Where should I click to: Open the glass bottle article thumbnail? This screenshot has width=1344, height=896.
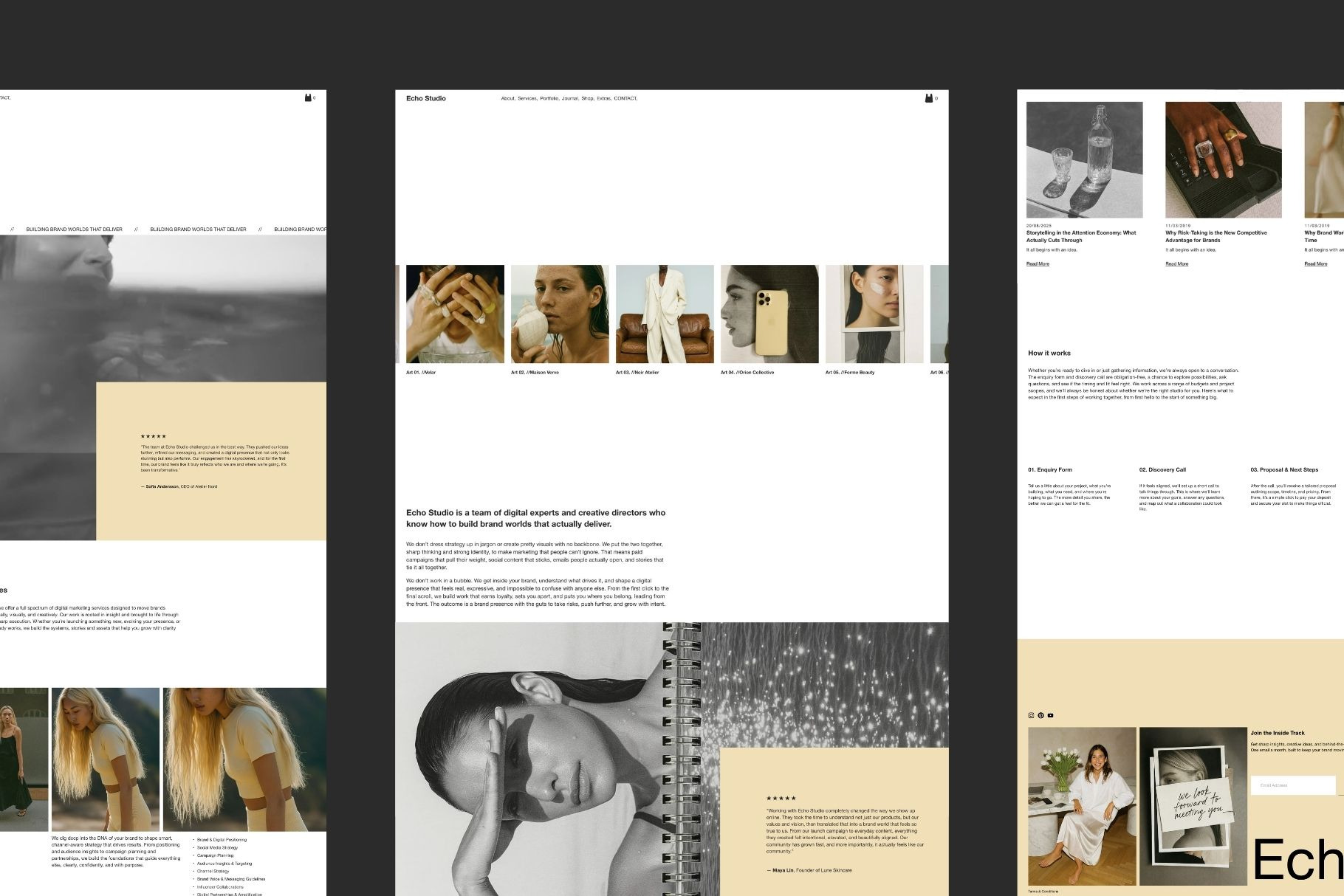click(1084, 159)
